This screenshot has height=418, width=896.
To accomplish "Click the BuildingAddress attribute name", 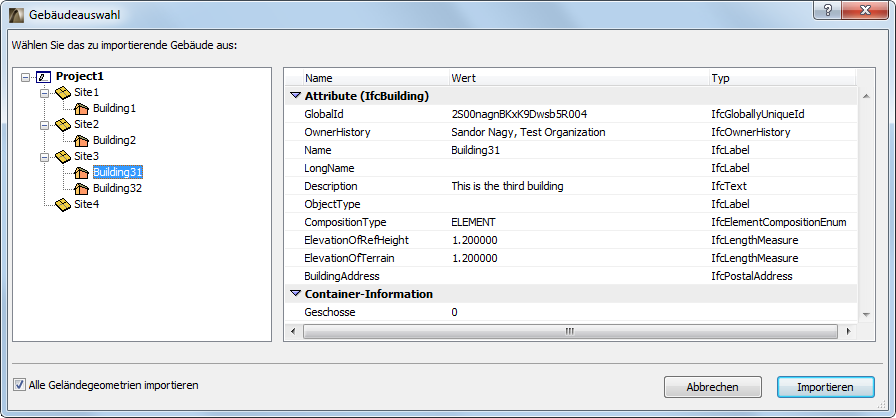I will tap(342, 276).
